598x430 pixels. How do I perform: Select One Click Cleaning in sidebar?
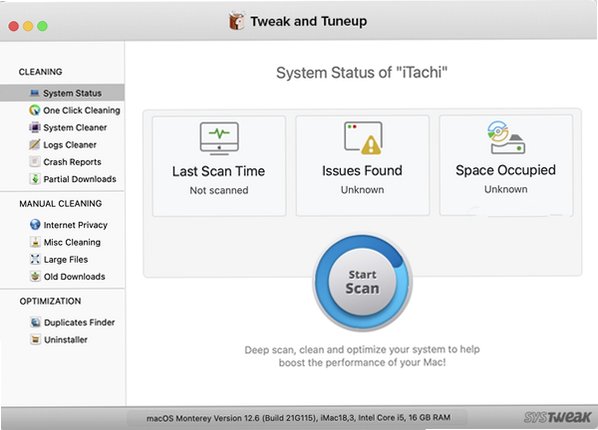tap(62, 110)
